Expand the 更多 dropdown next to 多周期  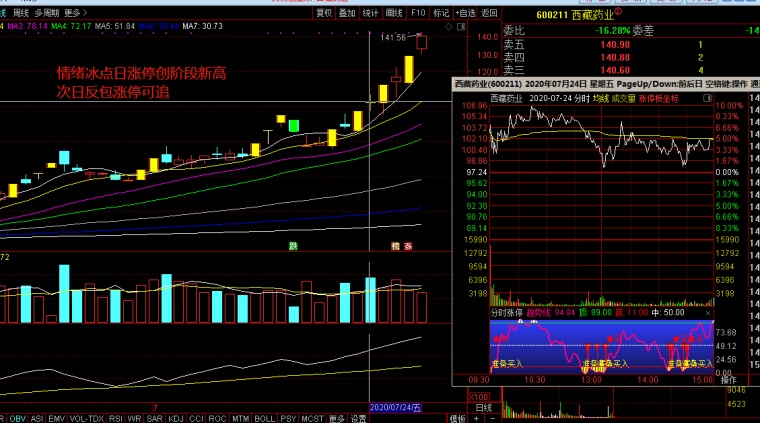point(73,14)
